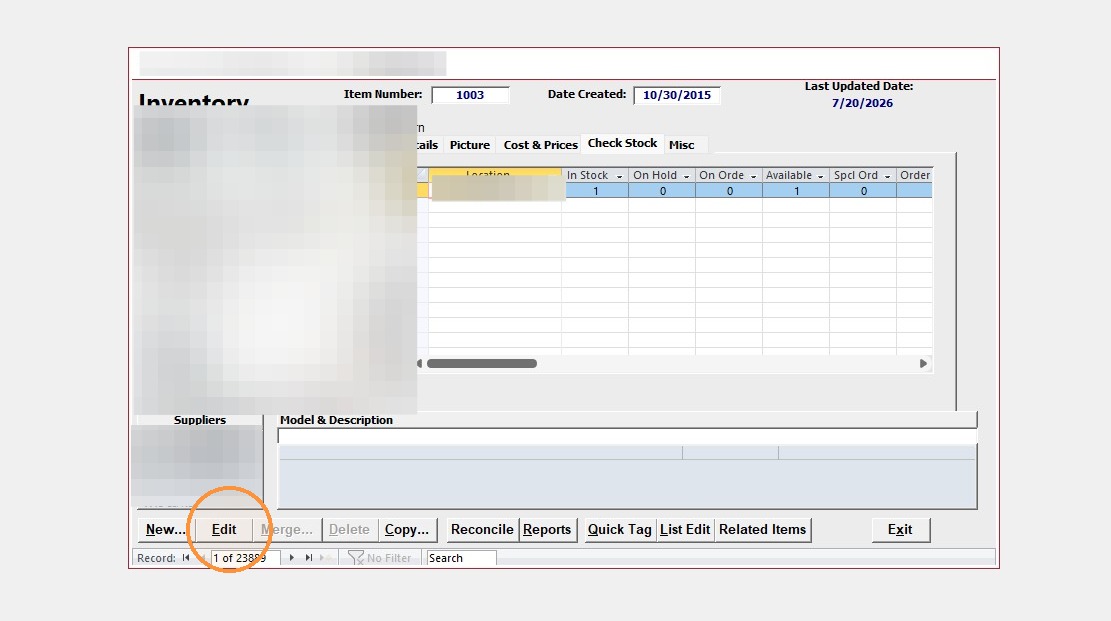
Task: Exit the Inventory form
Action: (900, 530)
